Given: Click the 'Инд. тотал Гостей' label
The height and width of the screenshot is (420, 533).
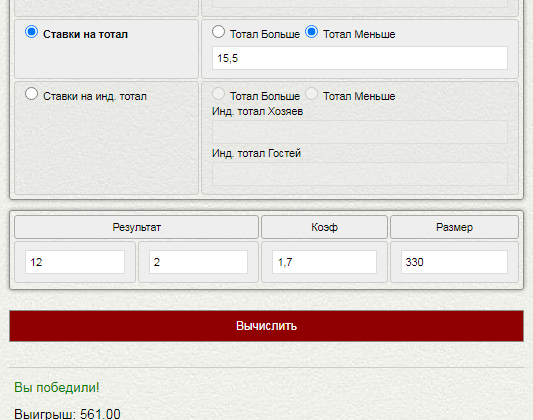Looking at the screenshot, I should (256, 153).
